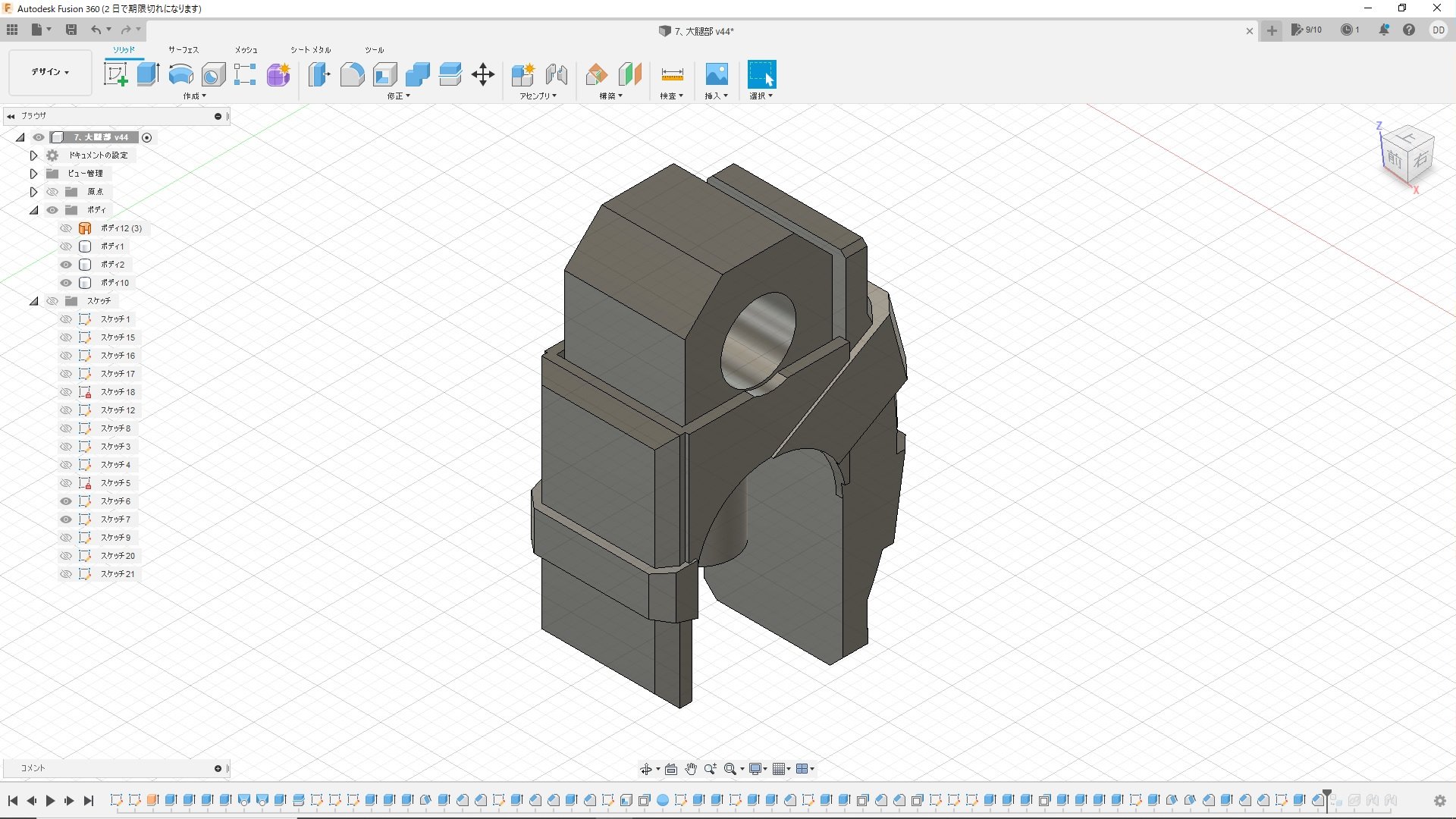This screenshot has height=819, width=1456.
Task: Click the Save icon in the top bar
Action: [x=71, y=30]
